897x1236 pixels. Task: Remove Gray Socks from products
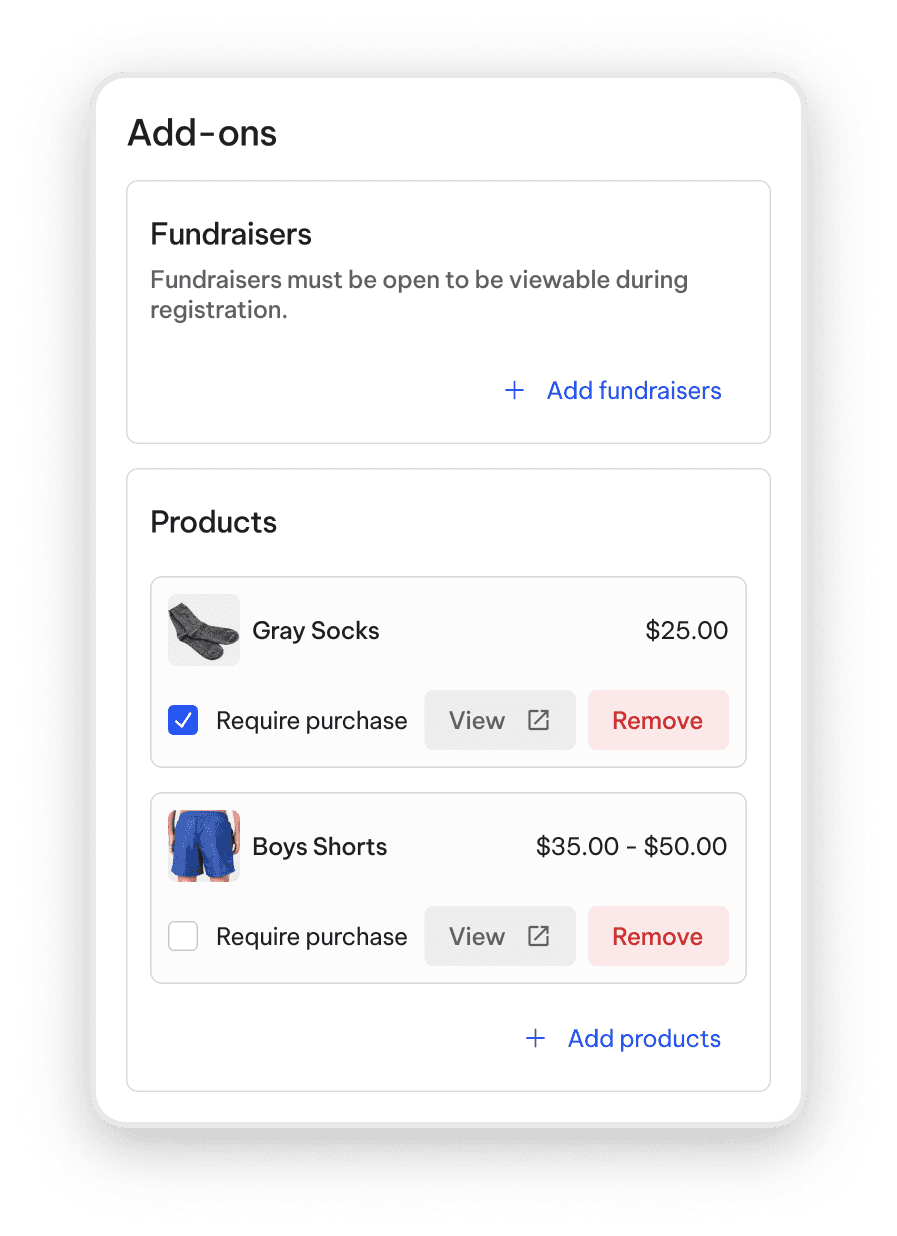pos(658,720)
